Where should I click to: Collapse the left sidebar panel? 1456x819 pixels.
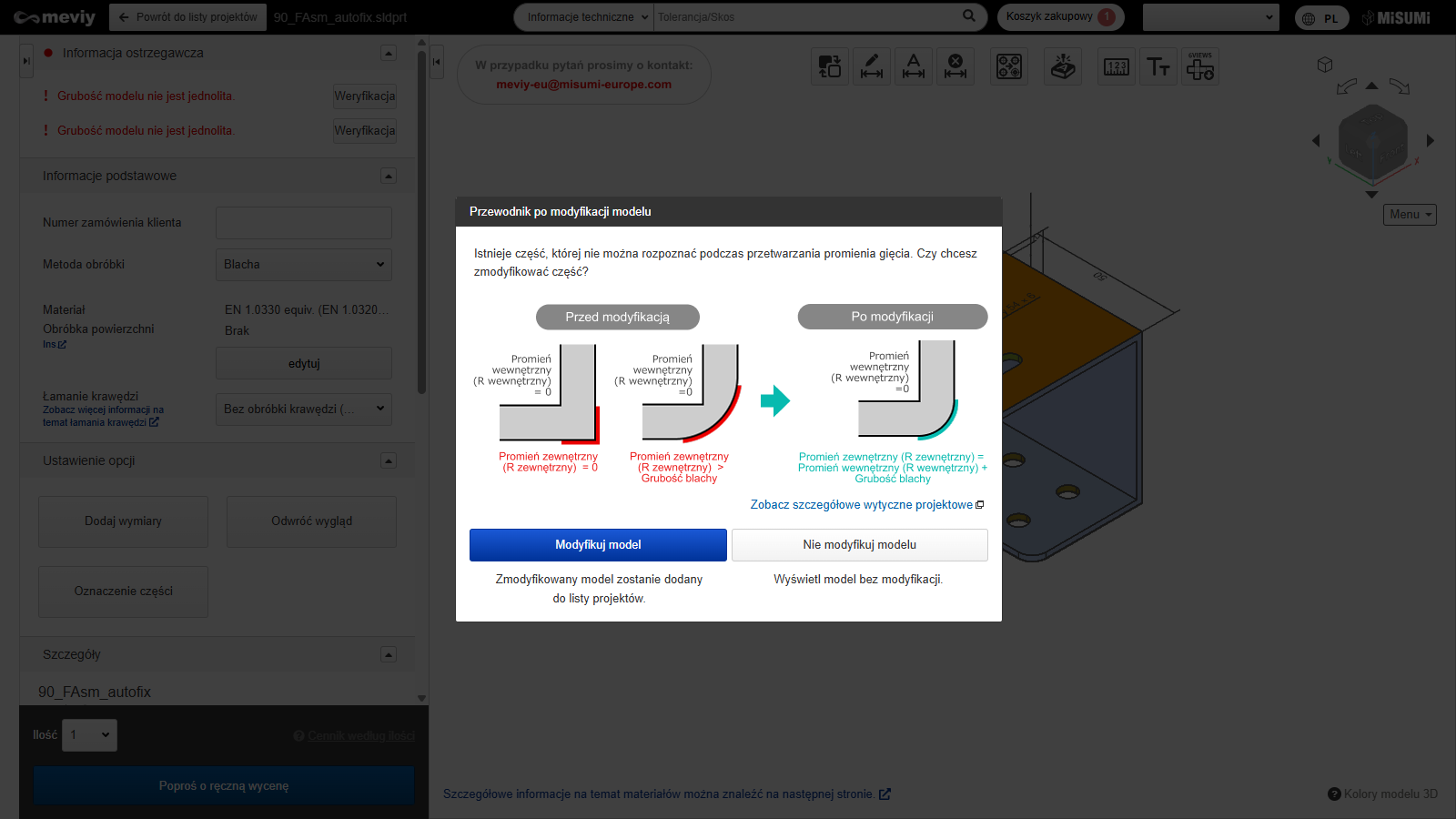pyautogui.click(x=437, y=62)
